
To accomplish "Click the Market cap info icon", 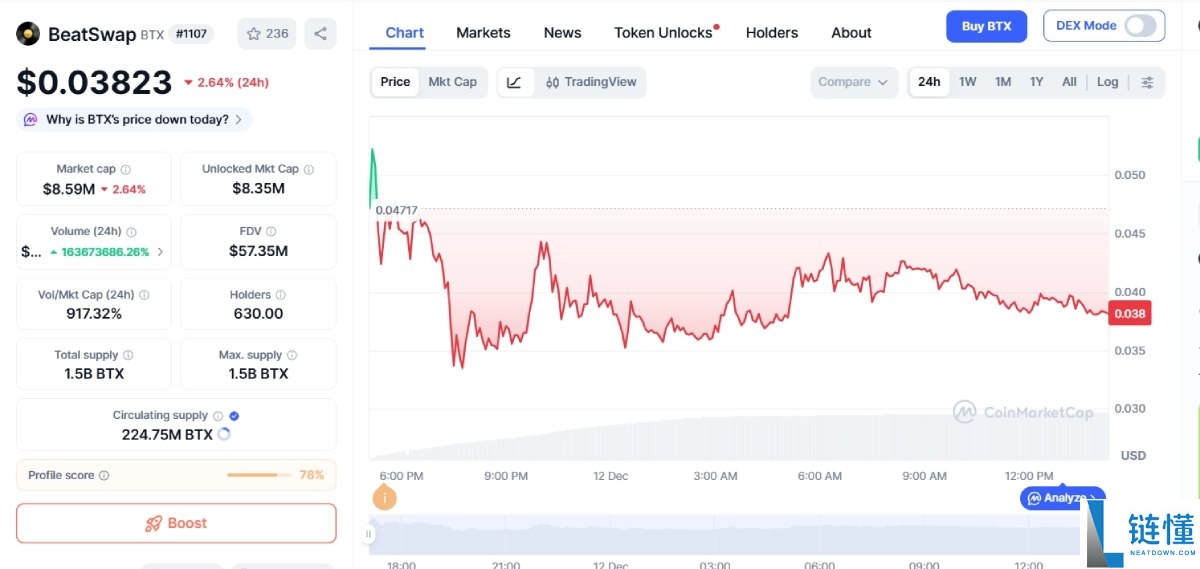I will coord(125,170).
